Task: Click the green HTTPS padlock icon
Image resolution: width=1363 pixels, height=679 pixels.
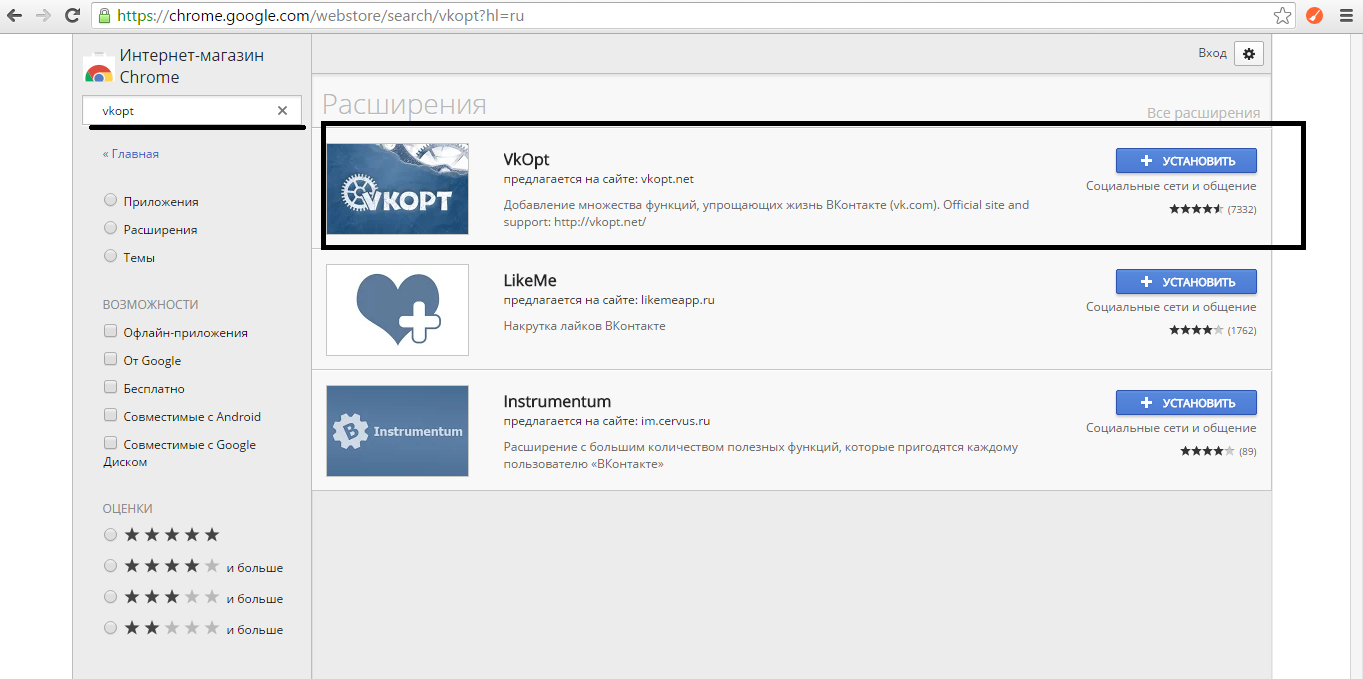Action: [104, 16]
